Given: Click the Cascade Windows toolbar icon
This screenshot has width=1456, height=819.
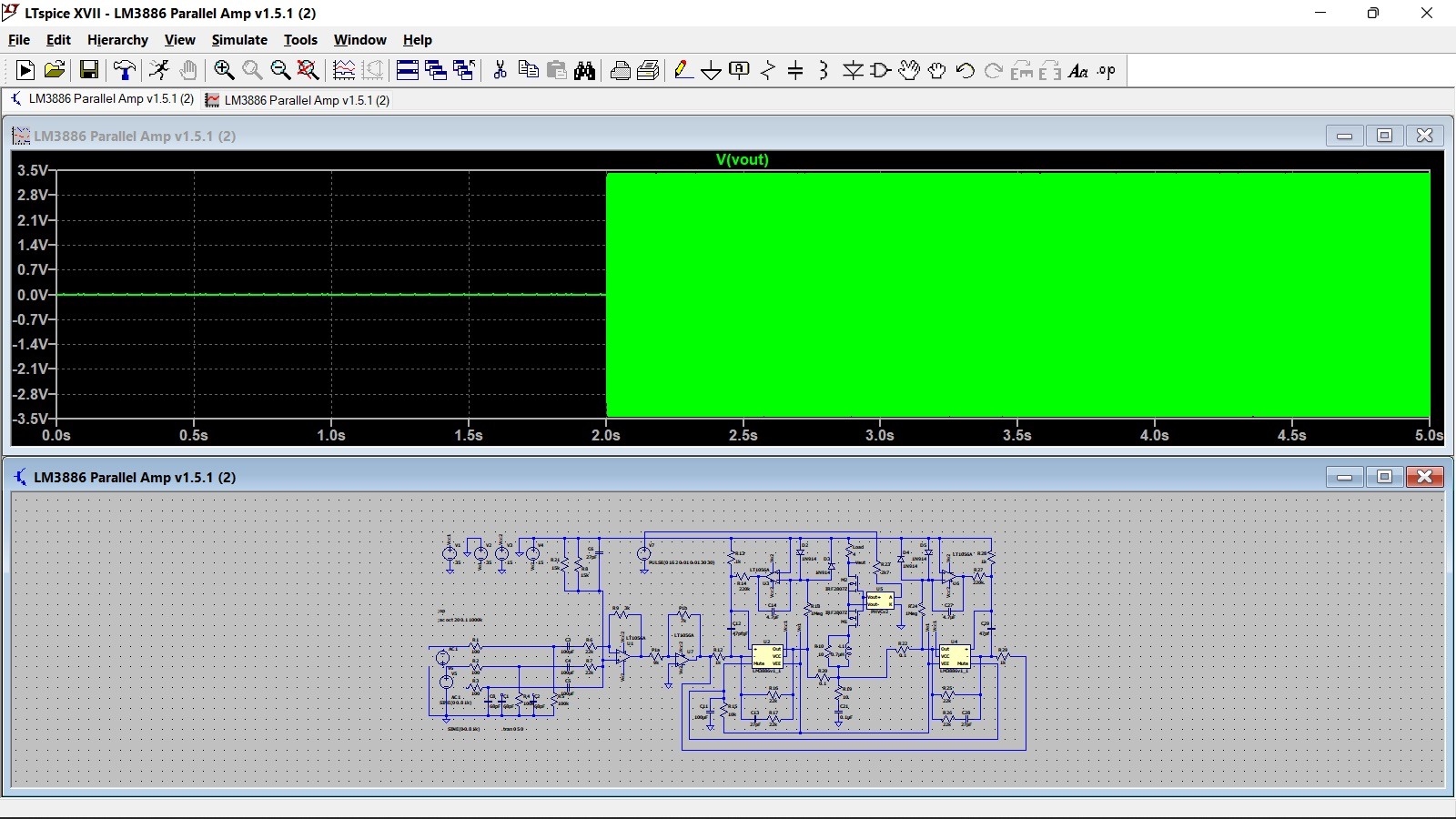Looking at the screenshot, I should tap(436, 70).
